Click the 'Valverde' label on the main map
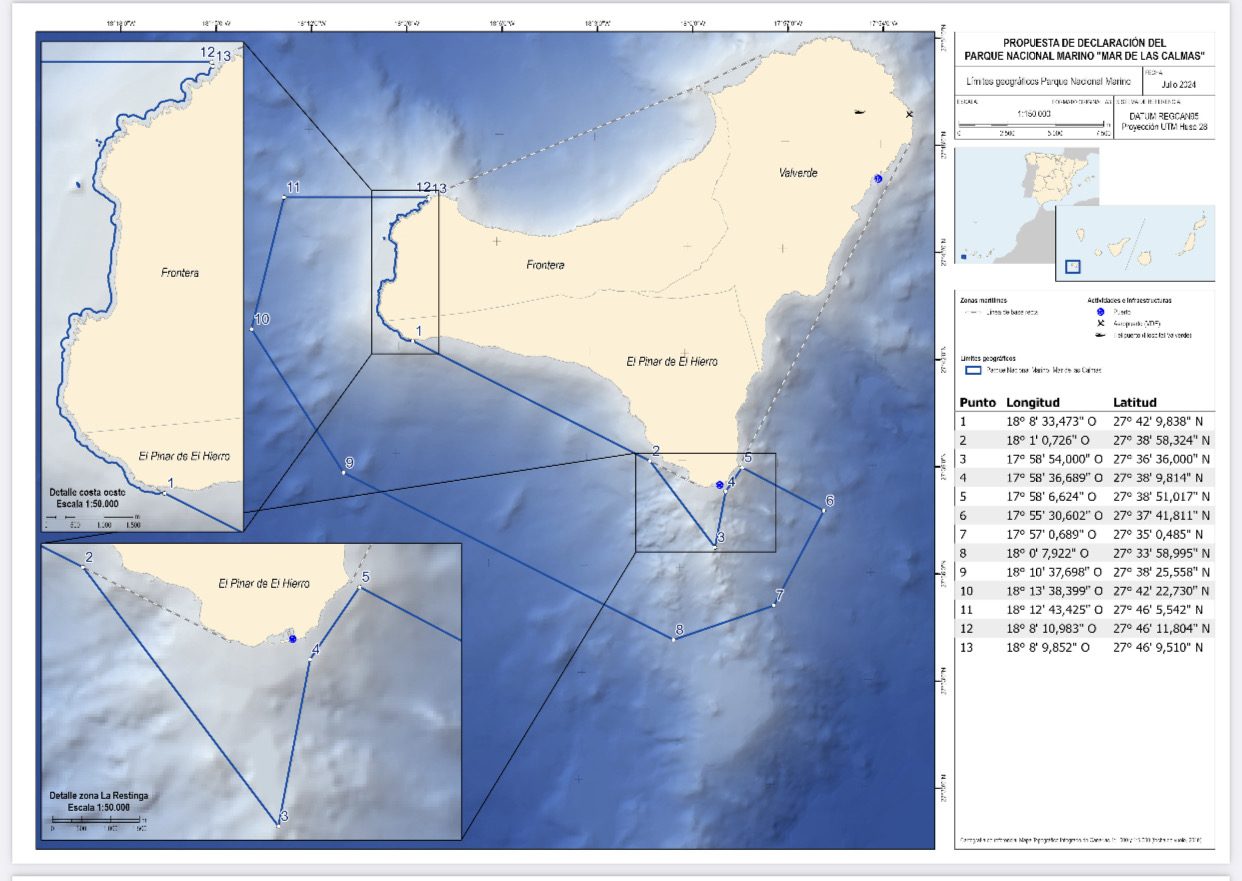The height and width of the screenshot is (881, 1242). 798,173
